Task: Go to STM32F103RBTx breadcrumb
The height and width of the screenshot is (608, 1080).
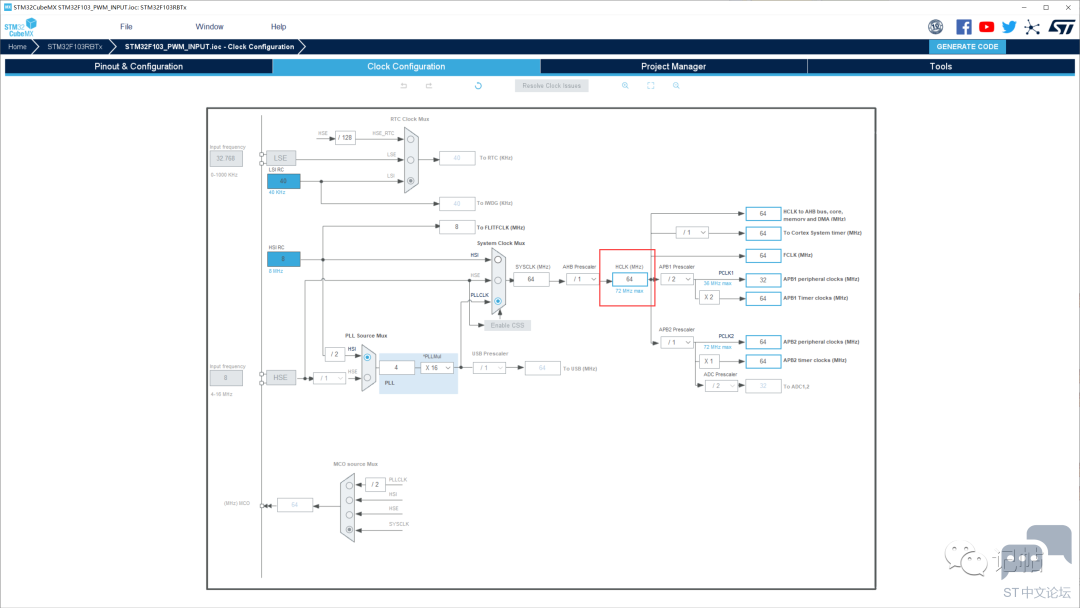Action: 74,47
